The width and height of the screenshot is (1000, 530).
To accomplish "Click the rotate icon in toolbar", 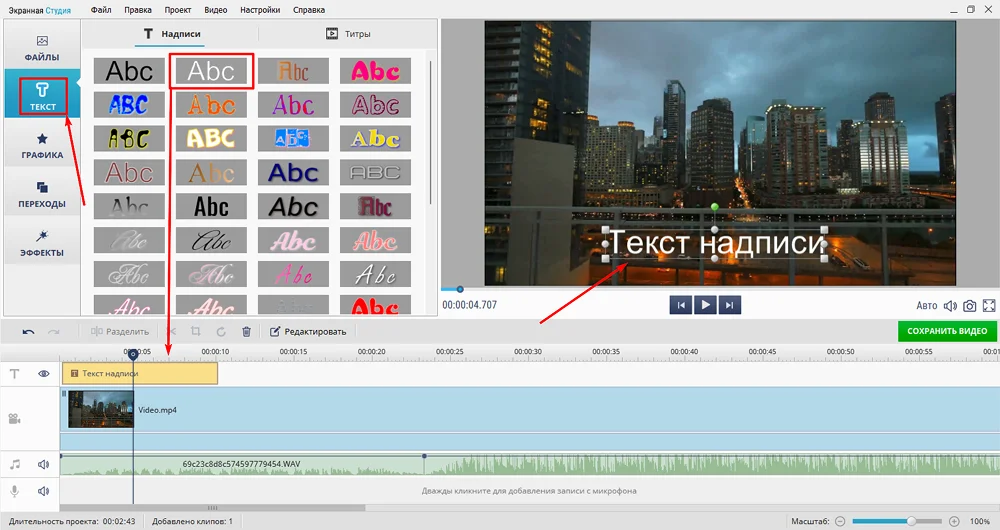I will click(x=221, y=332).
